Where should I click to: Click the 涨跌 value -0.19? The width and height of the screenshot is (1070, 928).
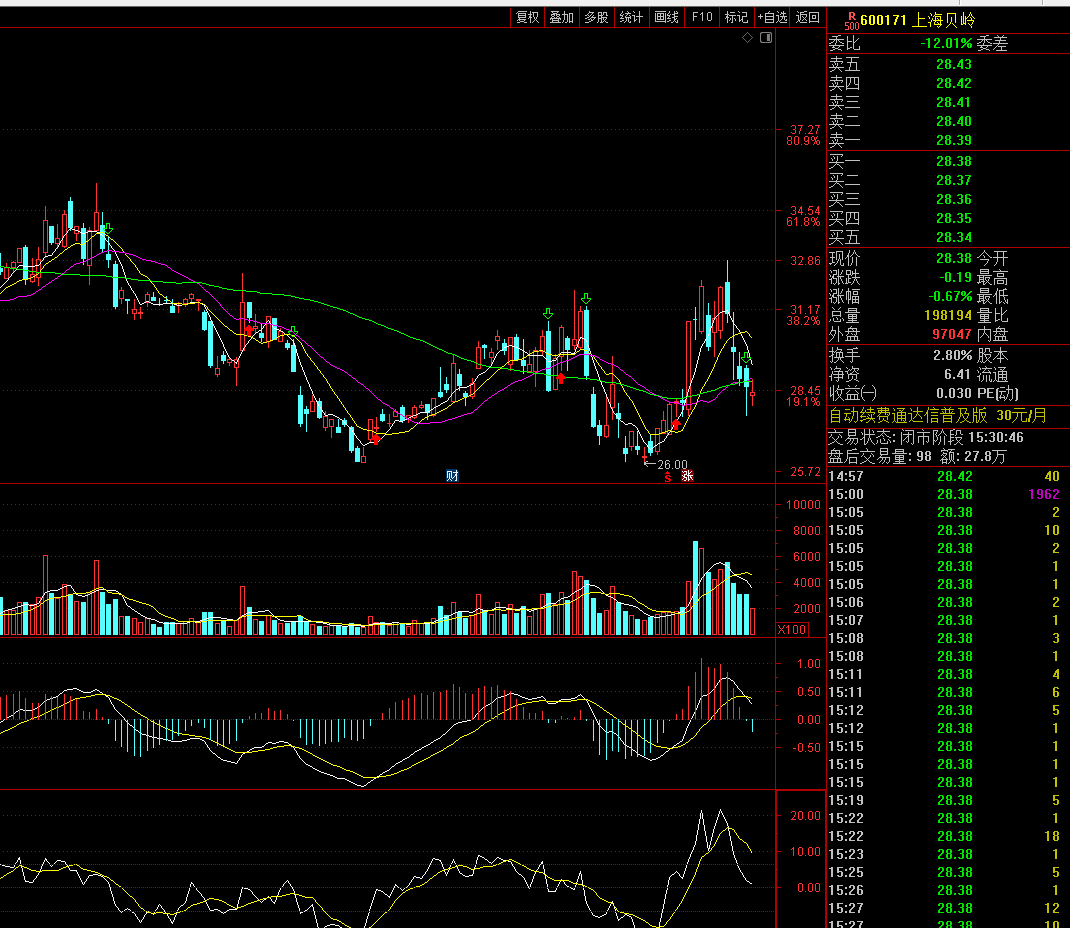(x=955, y=278)
